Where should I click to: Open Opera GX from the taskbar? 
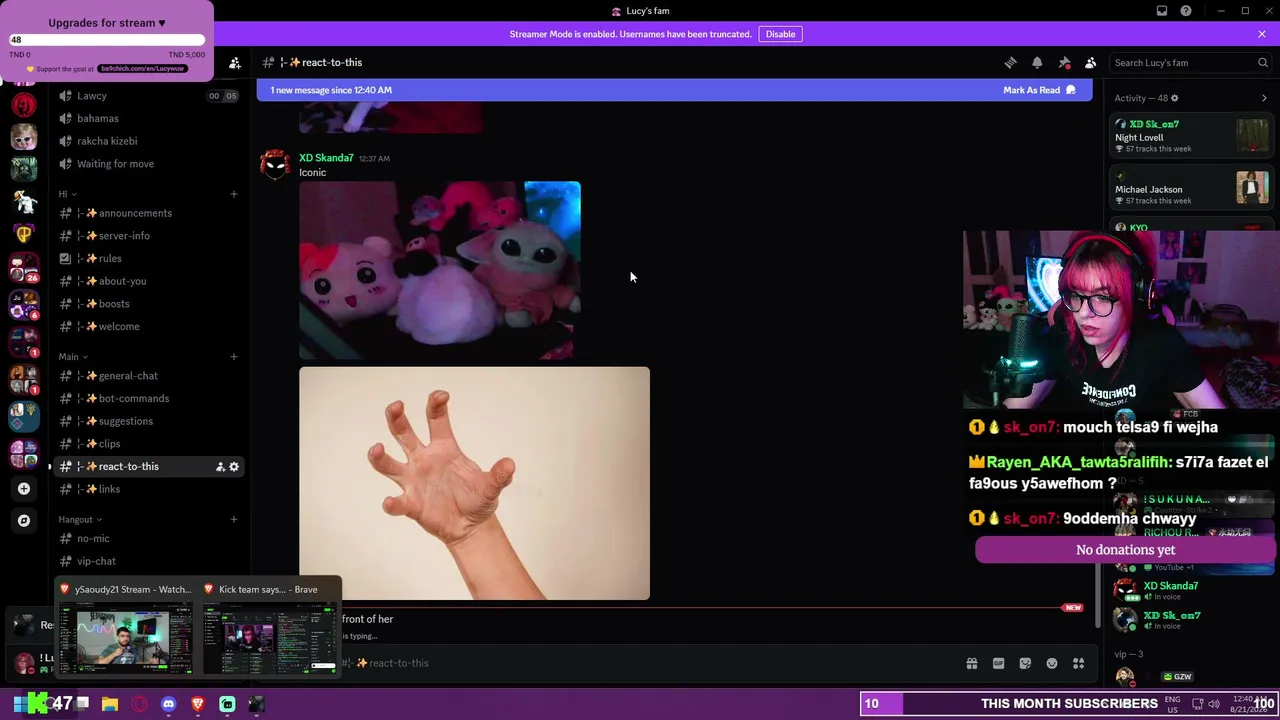139,704
